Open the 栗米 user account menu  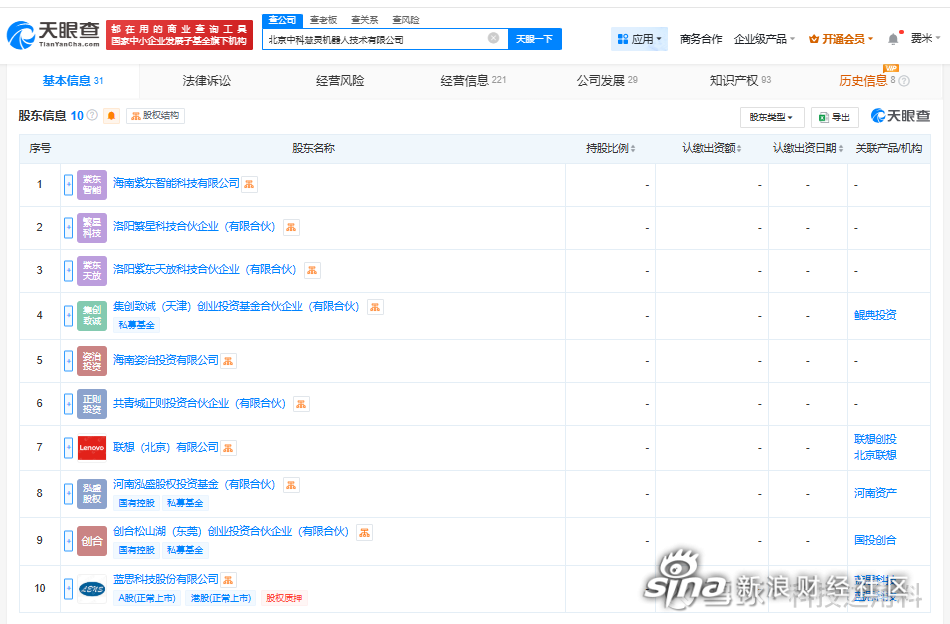tap(925, 39)
